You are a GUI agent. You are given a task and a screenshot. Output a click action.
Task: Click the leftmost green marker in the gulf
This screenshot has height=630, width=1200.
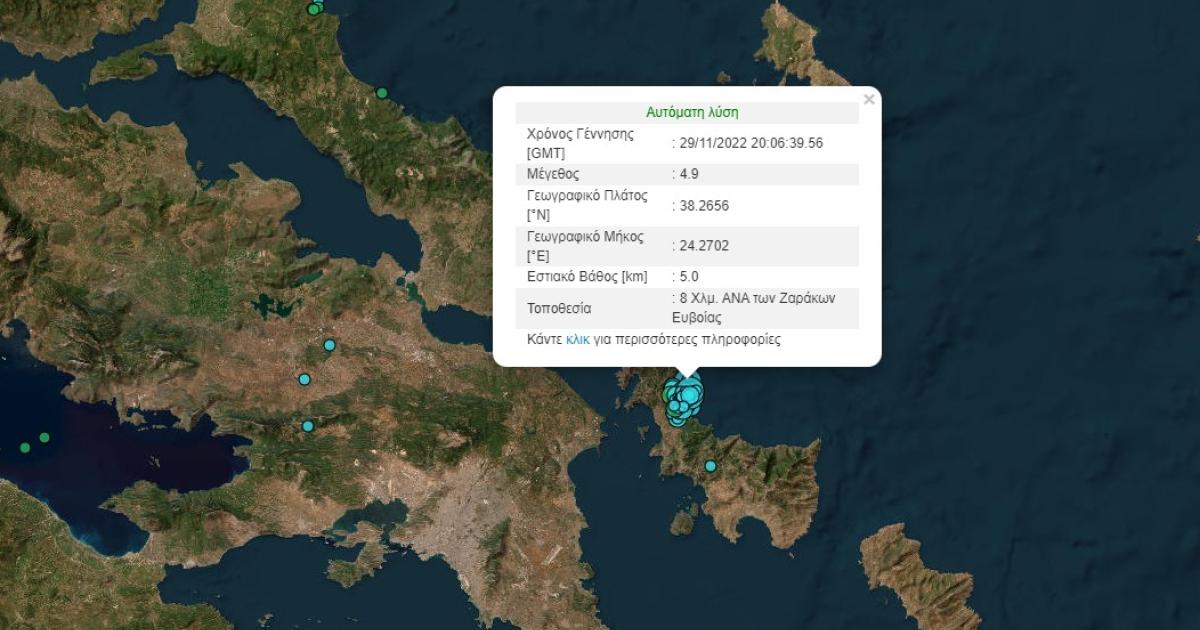point(25,447)
